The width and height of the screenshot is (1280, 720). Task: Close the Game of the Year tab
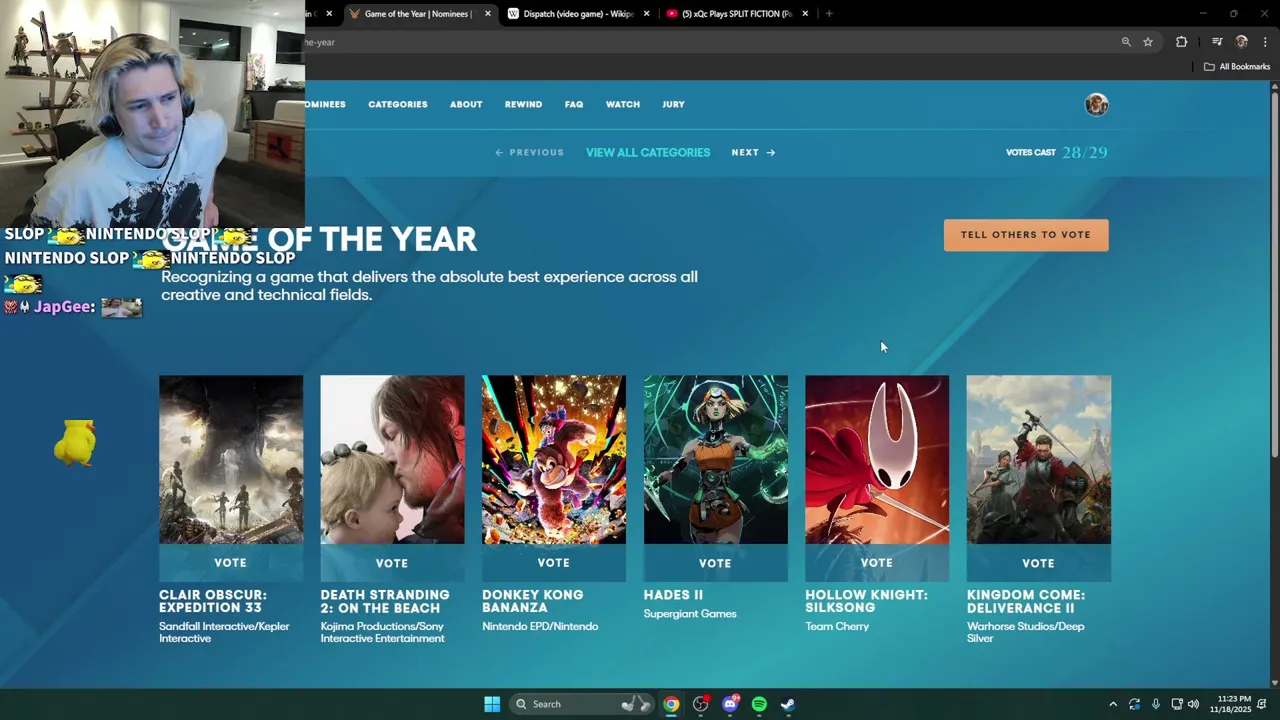[x=488, y=14]
